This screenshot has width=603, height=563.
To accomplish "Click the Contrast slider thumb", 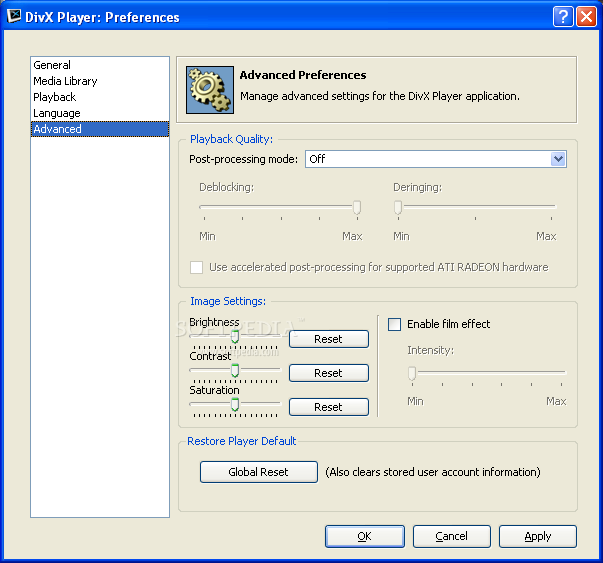I will click(235, 371).
